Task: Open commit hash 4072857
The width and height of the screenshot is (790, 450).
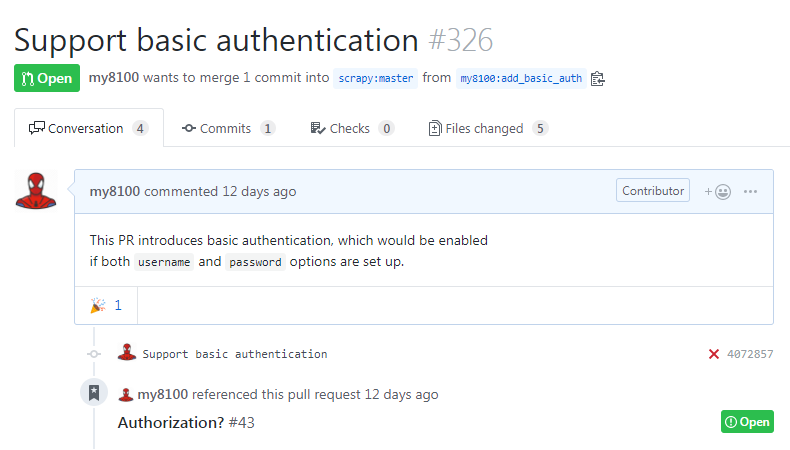Action: click(750, 354)
